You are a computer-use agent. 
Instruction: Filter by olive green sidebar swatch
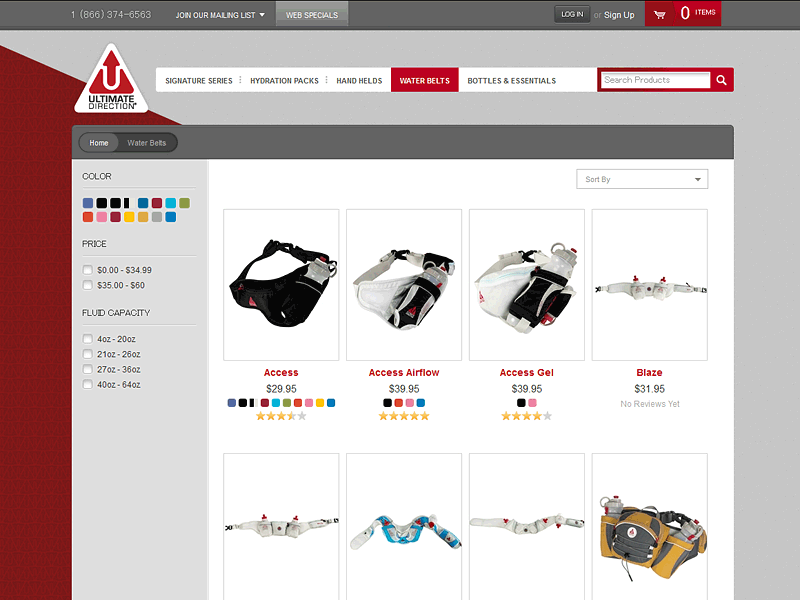coord(184,203)
